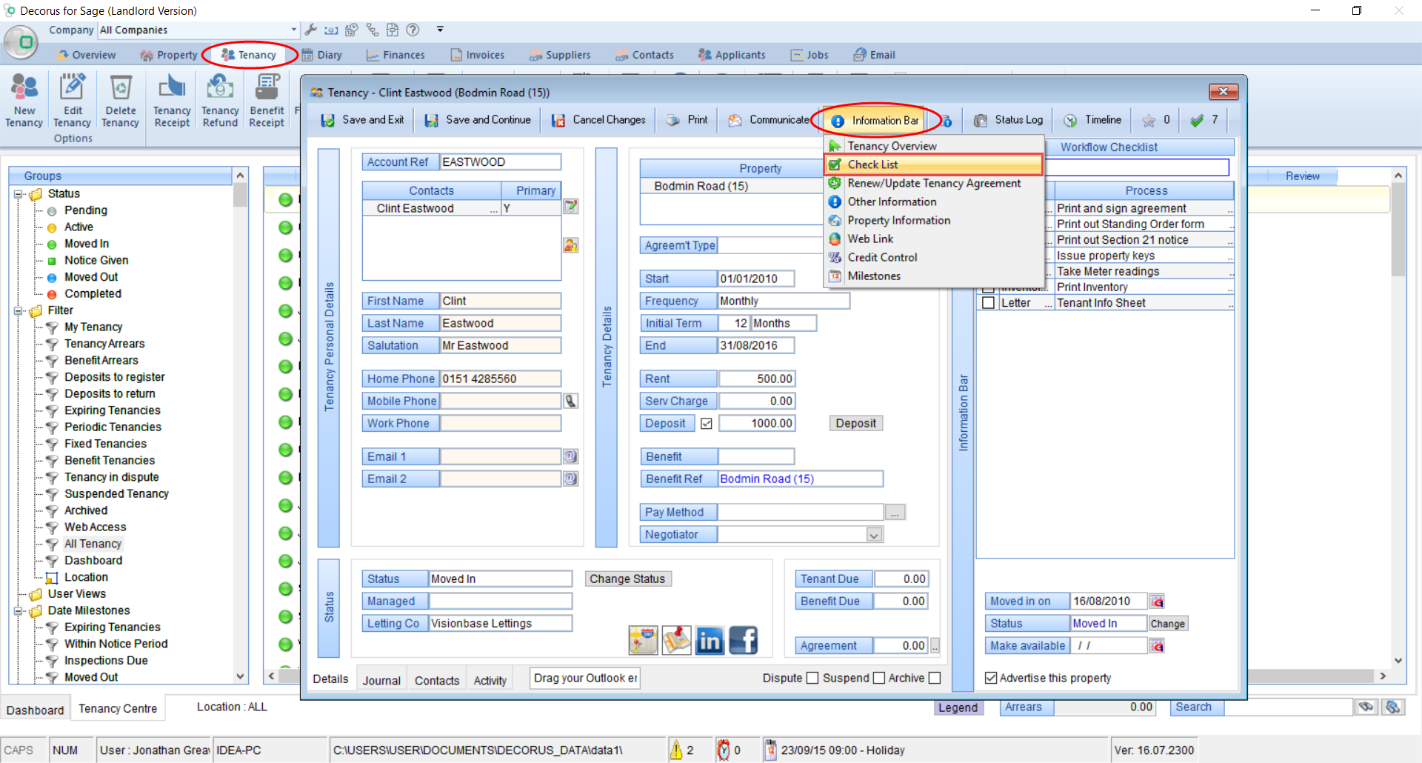Click the round Decorus application orb
Screen dimensions: 1422x763
[20, 44]
